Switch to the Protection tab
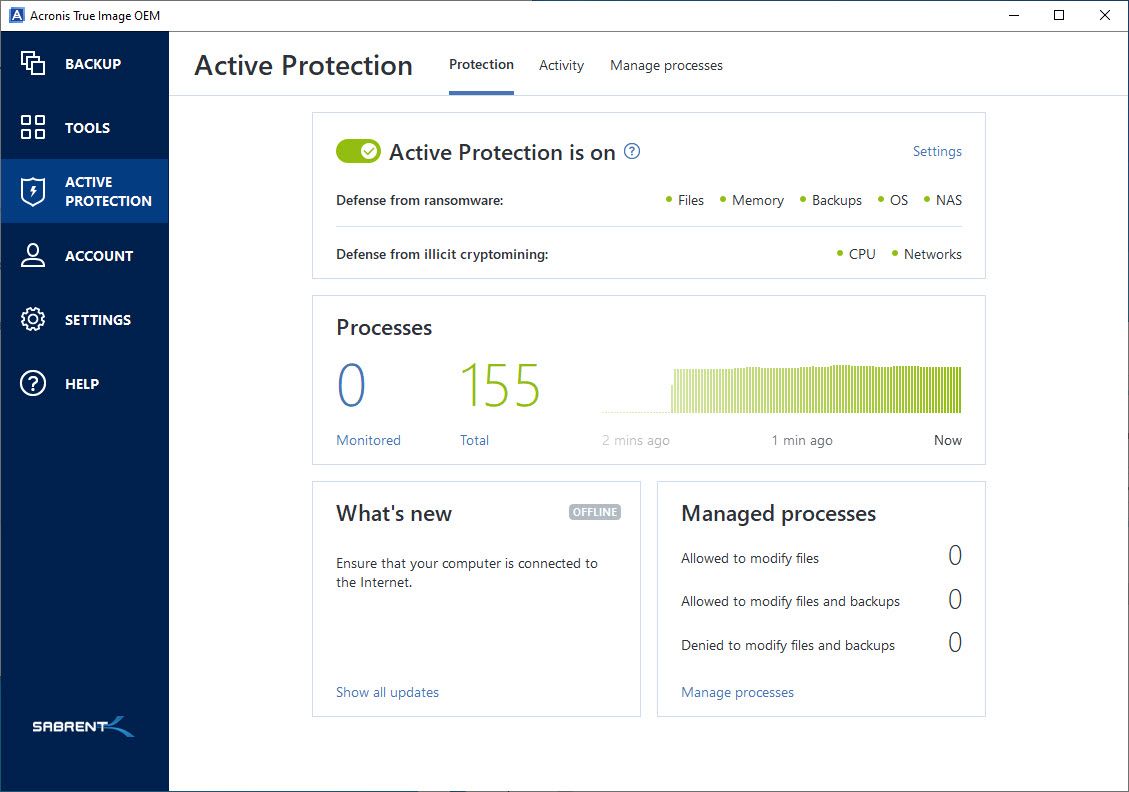Screen dimensions: 1129x792 coord(481,65)
